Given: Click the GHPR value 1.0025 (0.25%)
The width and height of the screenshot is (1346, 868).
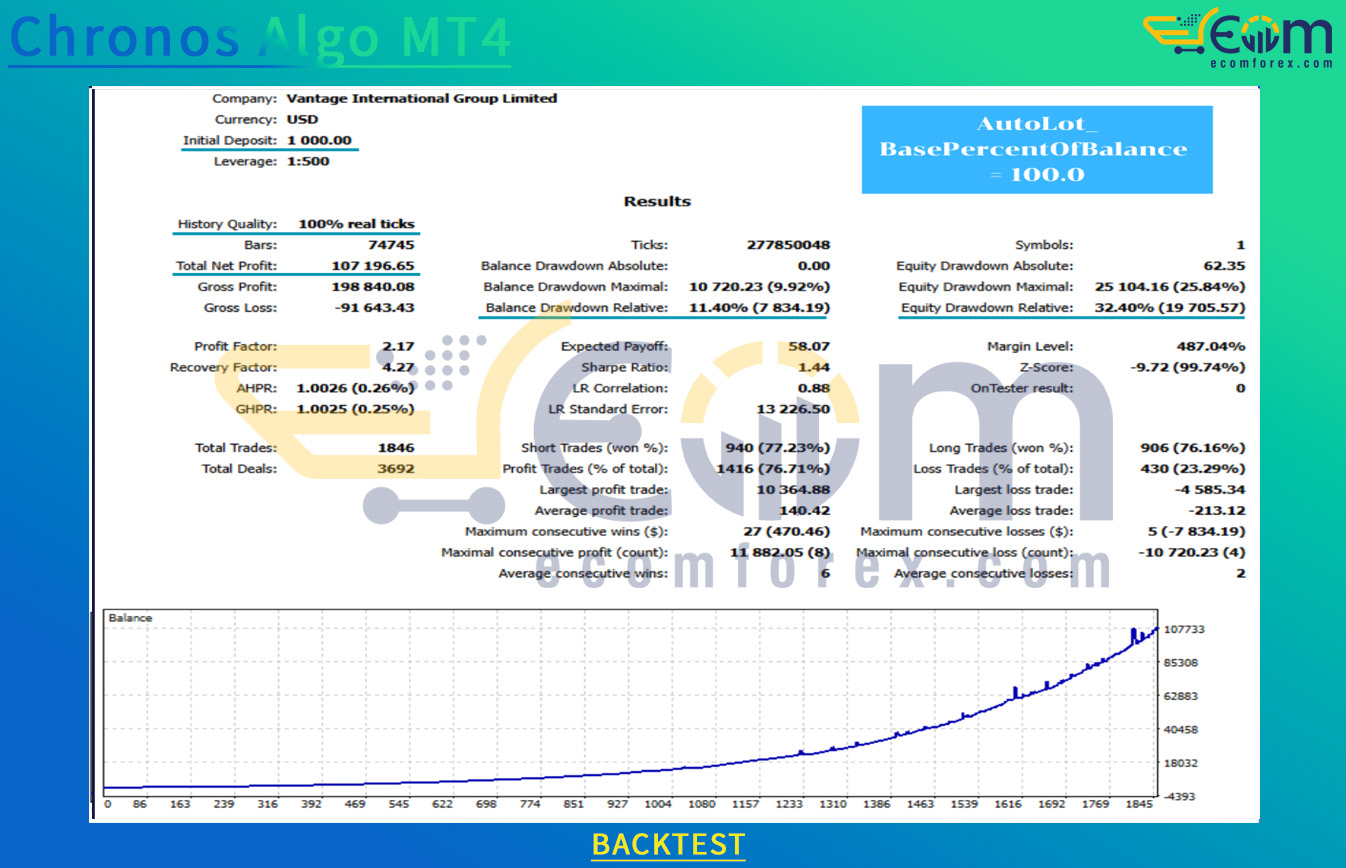Looking at the screenshot, I should click(x=356, y=410).
